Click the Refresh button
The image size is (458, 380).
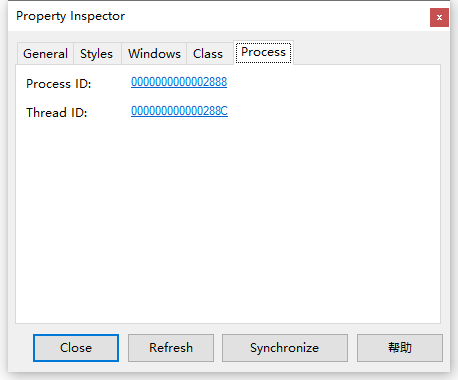click(x=171, y=348)
